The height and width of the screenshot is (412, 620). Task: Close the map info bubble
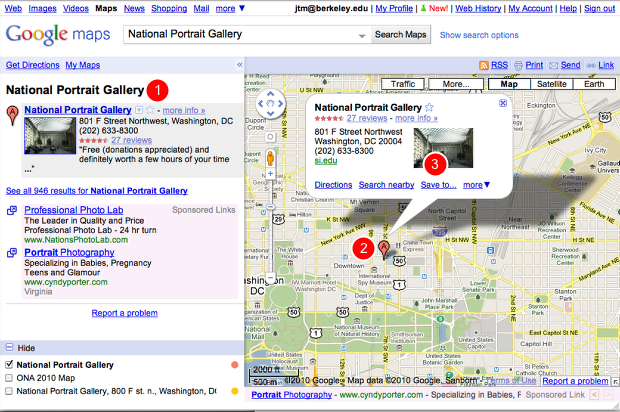[503, 103]
